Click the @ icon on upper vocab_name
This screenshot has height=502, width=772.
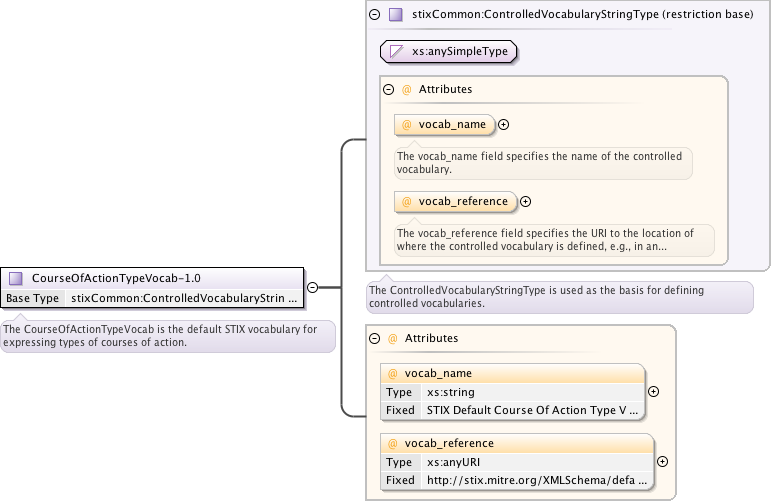coord(407,125)
